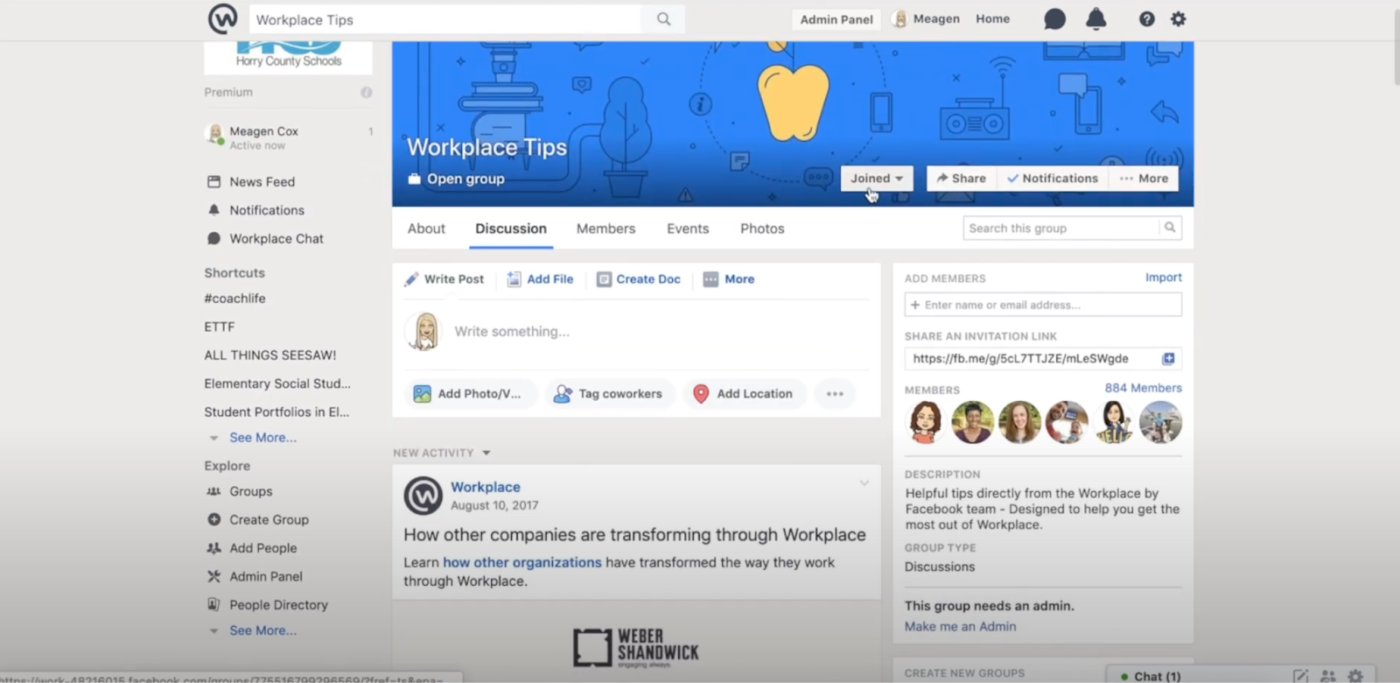
Task: Open the #coachlife shortcut
Action: (235, 299)
